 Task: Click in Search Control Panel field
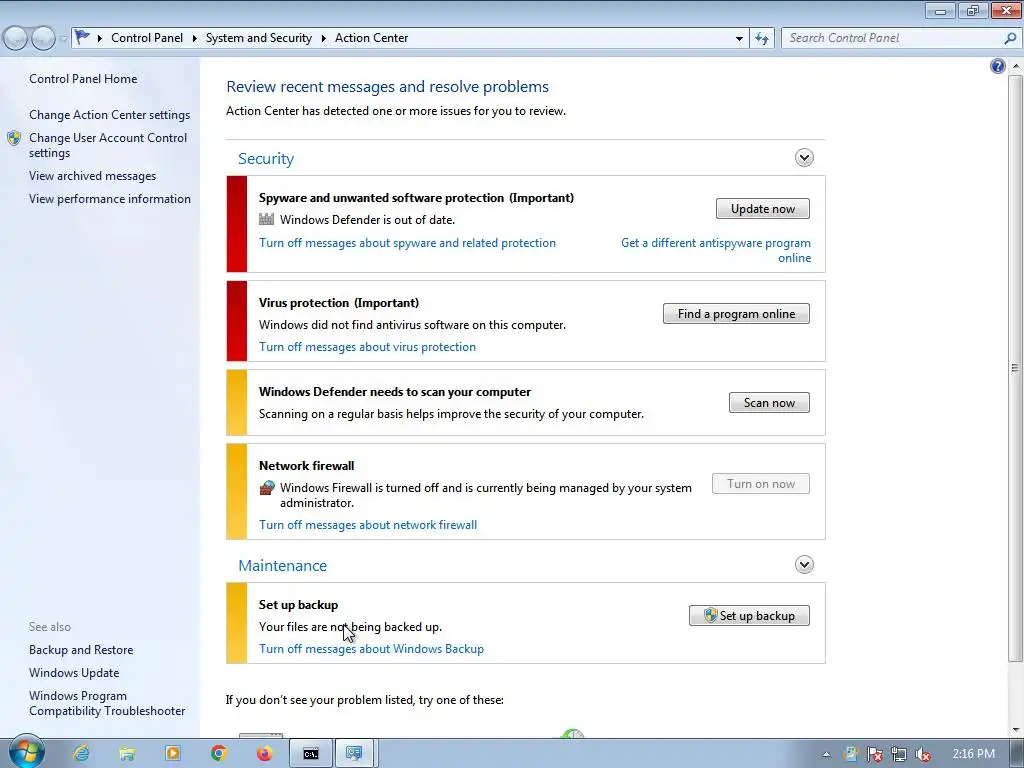tap(891, 38)
